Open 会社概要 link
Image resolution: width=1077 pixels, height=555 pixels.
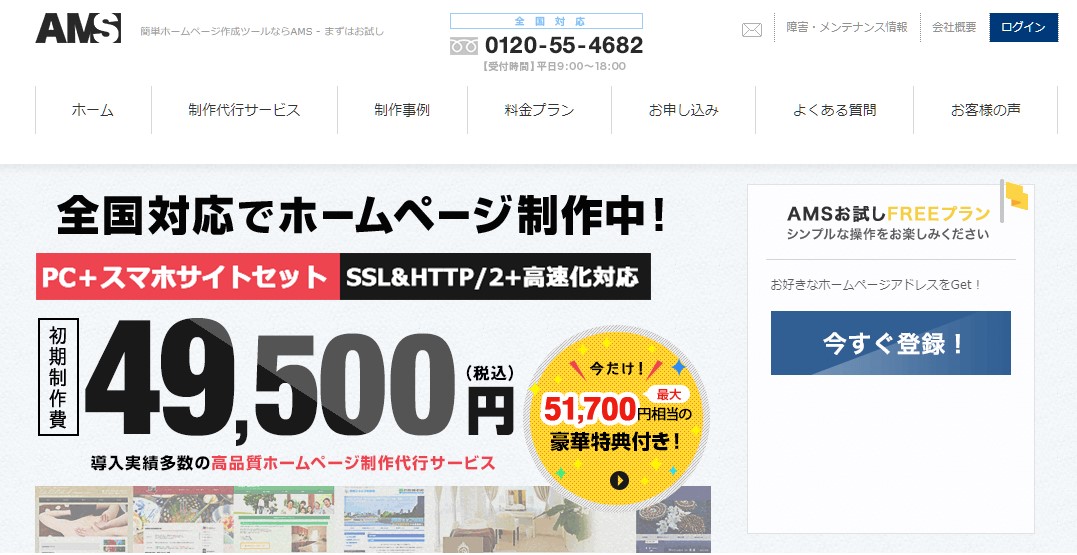coord(954,27)
